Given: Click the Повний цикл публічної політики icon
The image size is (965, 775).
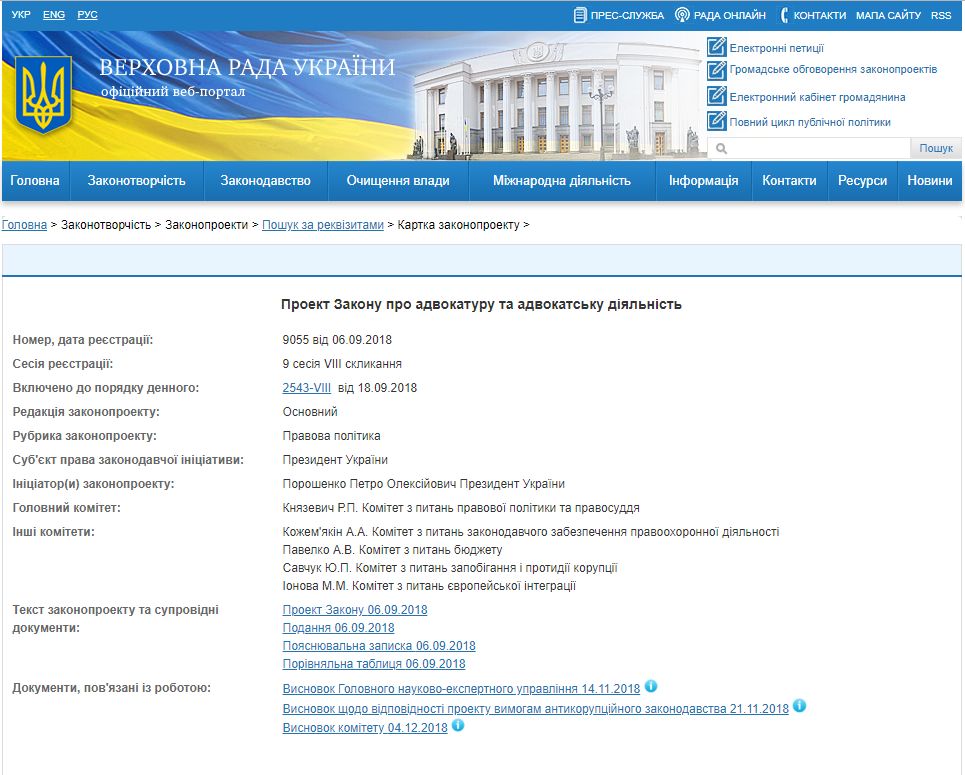Looking at the screenshot, I should coord(716,121).
